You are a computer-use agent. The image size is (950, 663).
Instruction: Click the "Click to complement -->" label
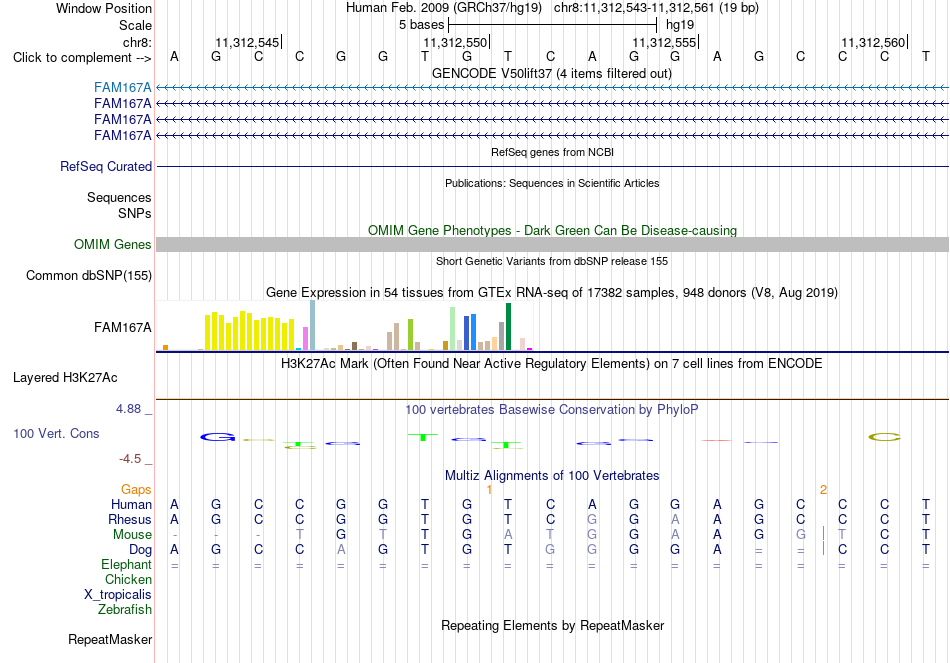82,58
